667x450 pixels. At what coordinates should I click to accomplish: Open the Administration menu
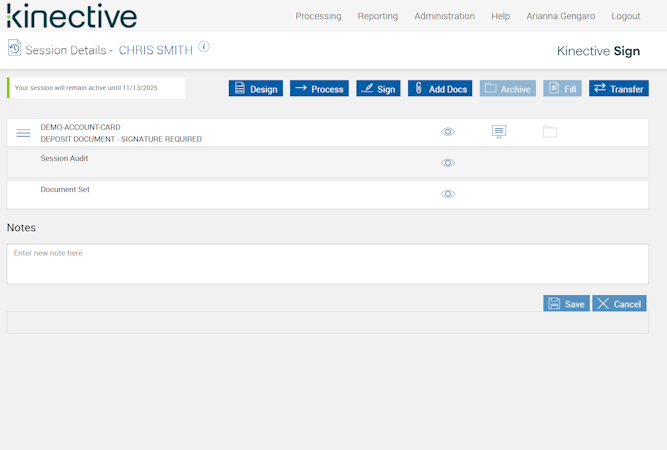445,16
